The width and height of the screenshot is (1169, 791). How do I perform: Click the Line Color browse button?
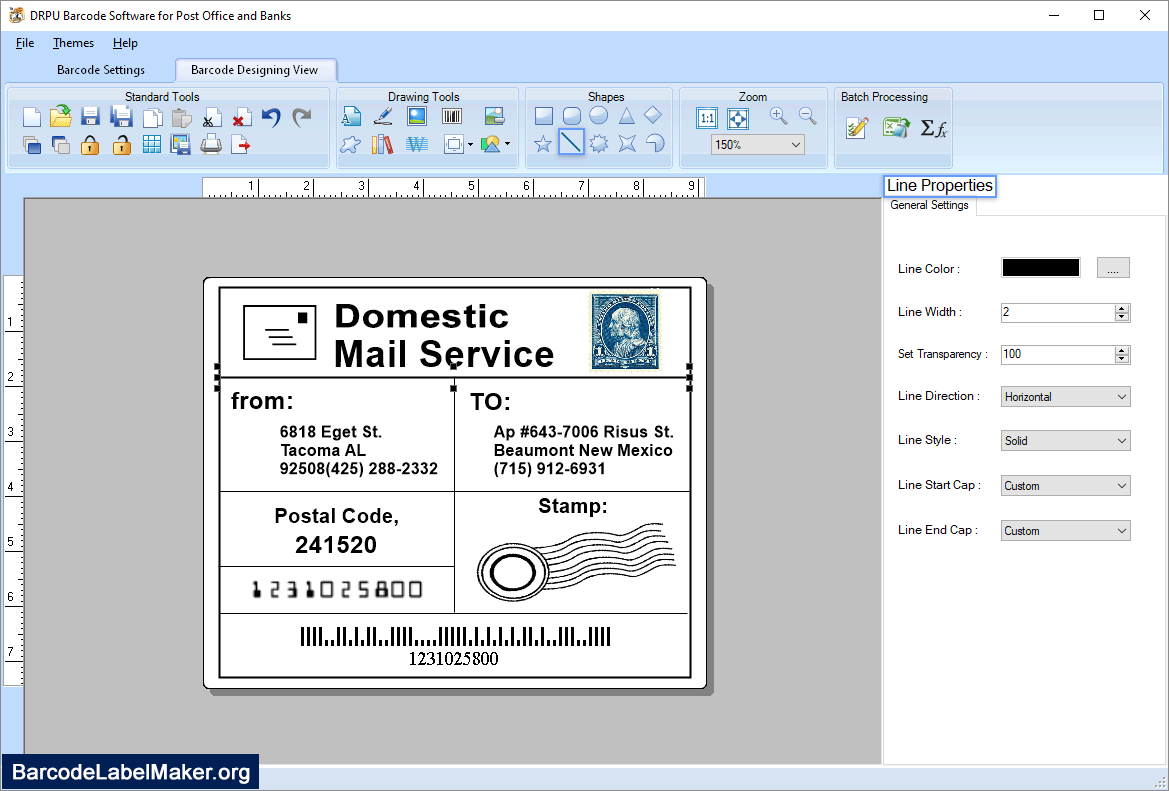(x=1113, y=268)
